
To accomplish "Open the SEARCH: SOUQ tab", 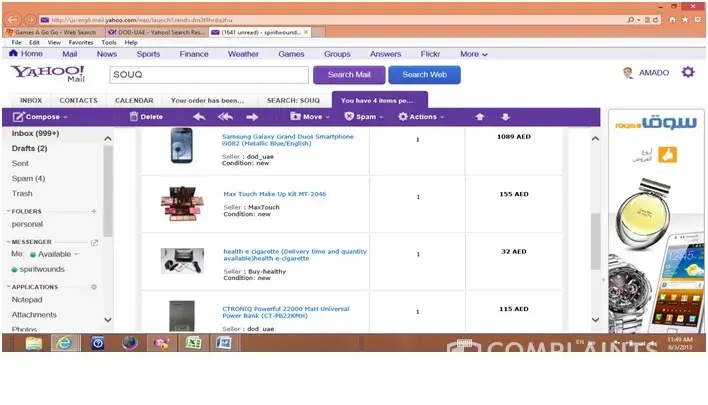I will (293, 100).
